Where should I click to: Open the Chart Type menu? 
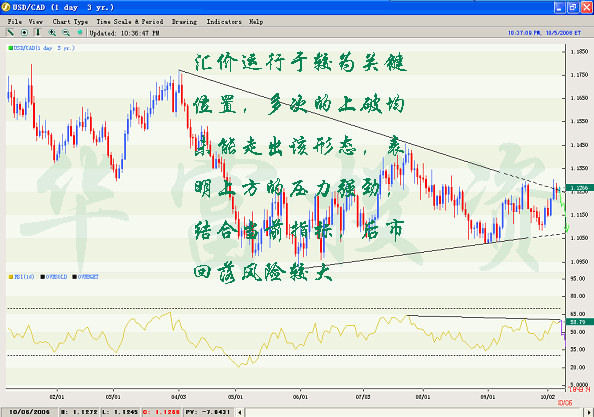tap(70, 22)
